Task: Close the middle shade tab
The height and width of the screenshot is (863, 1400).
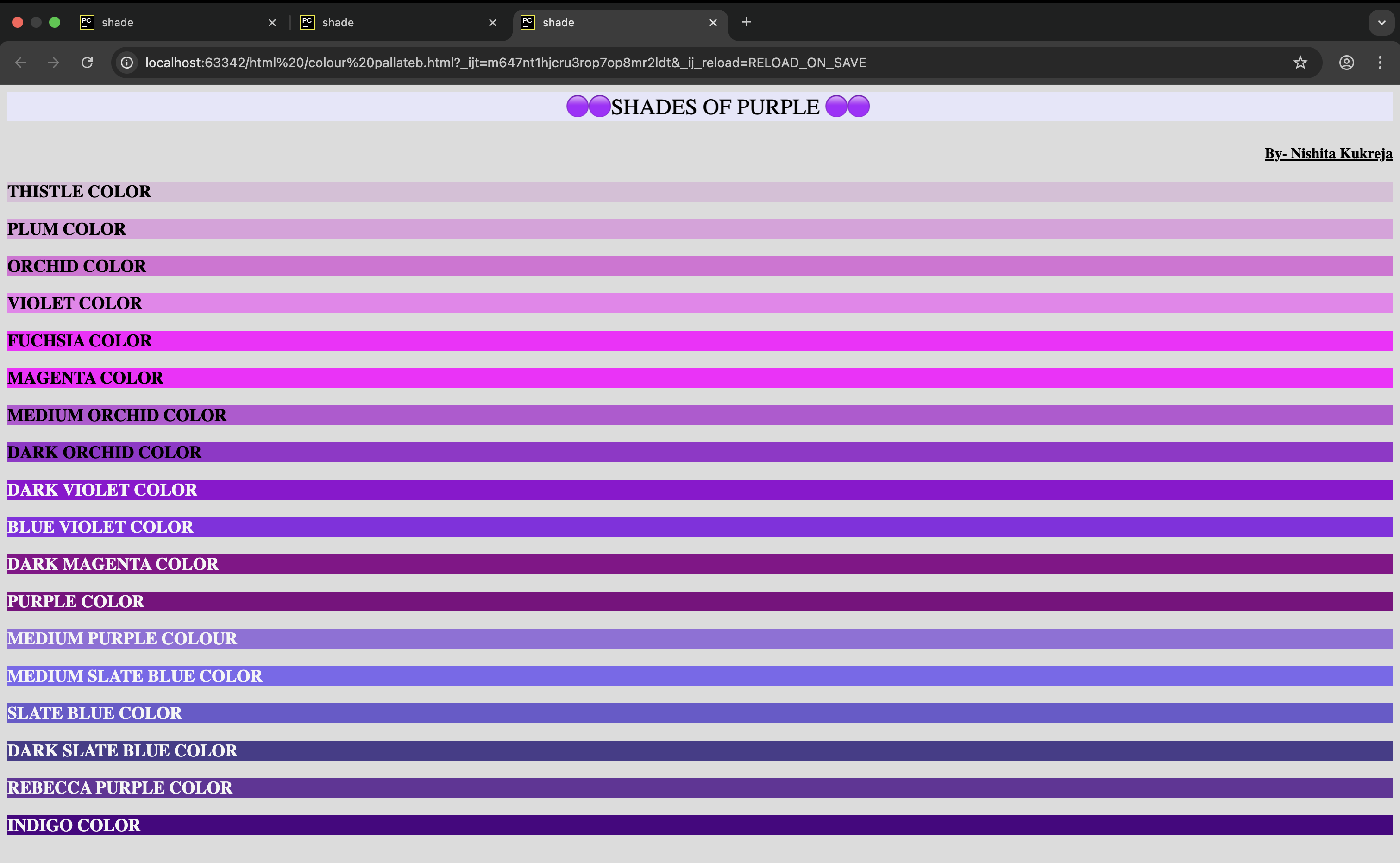Action: pyautogui.click(x=492, y=22)
